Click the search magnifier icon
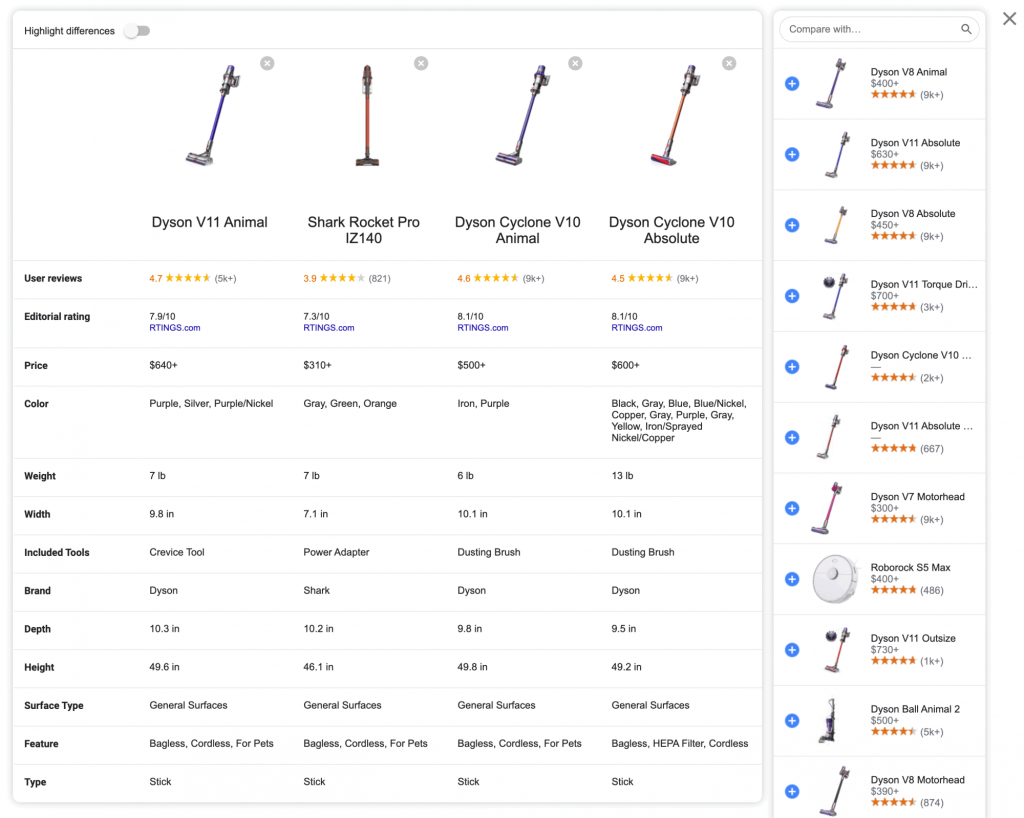This screenshot has width=1024, height=818. click(x=966, y=29)
